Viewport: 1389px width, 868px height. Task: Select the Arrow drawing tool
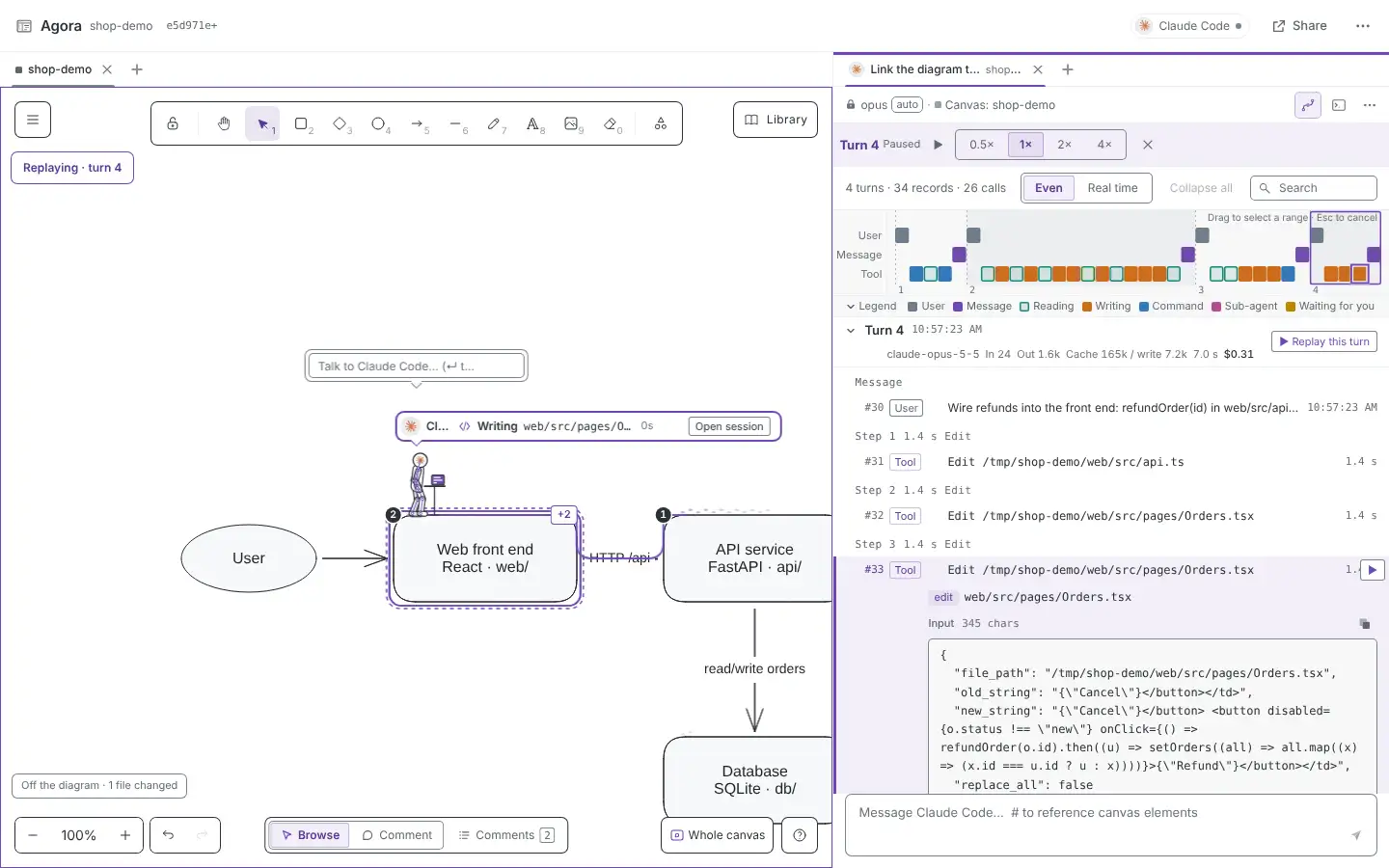[x=417, y=123]
